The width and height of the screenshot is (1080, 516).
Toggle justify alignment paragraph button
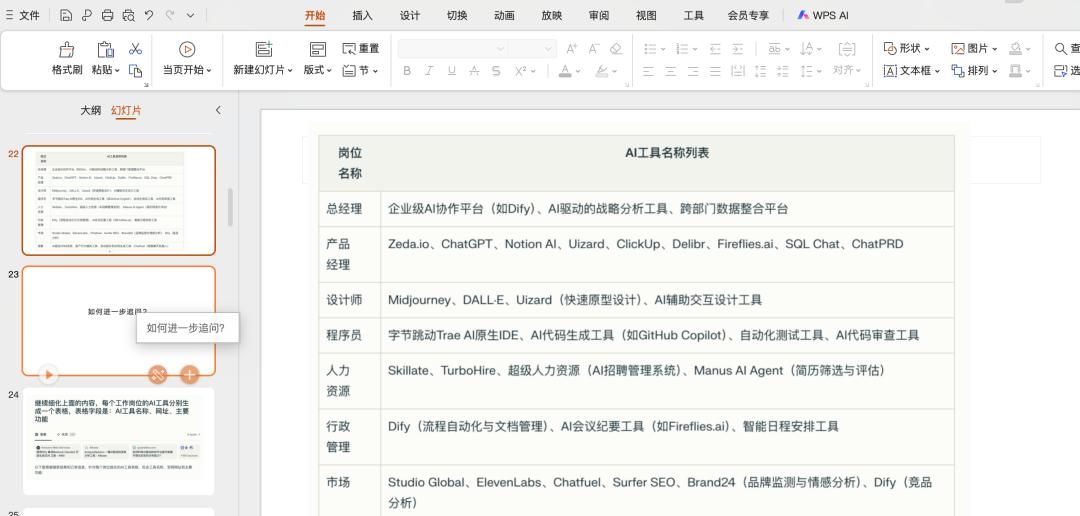(715, 70)
